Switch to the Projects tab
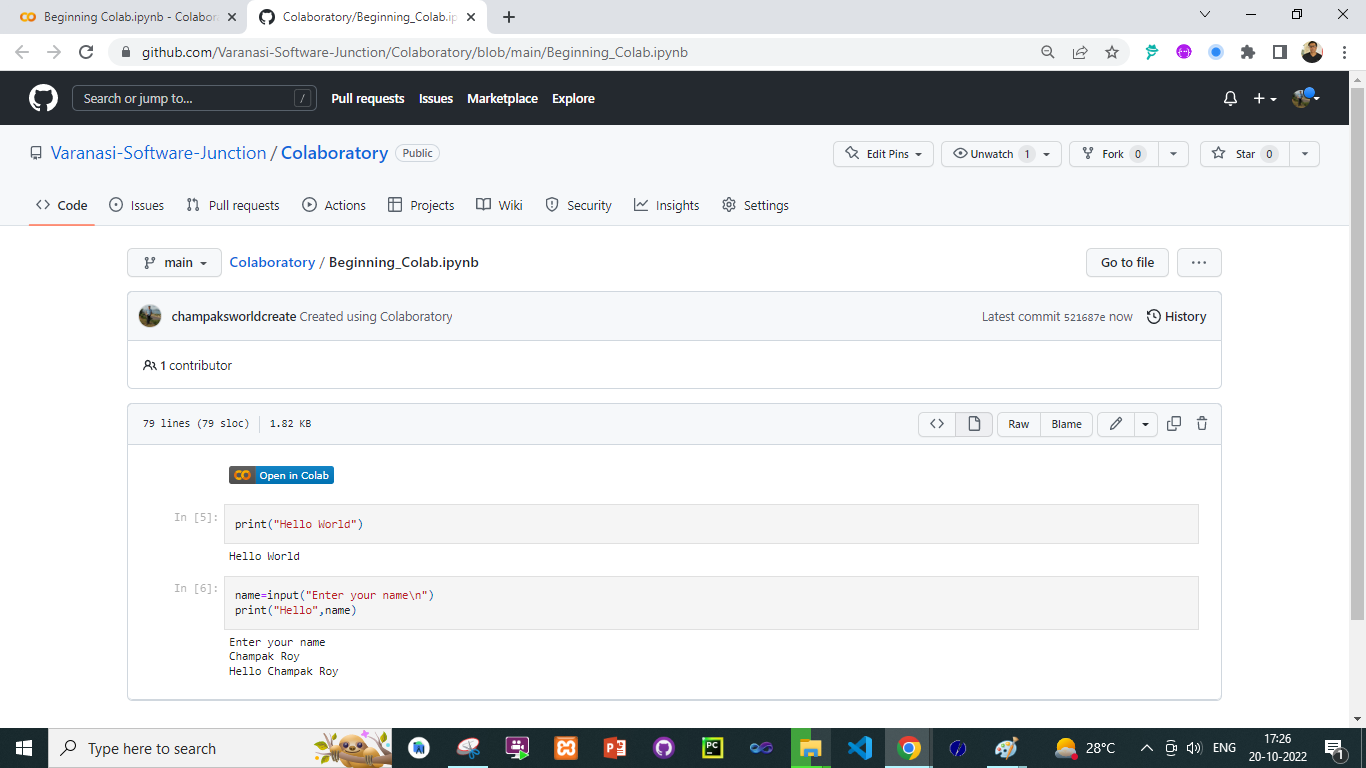This screenshot has height=768, width=1366. point(421,205)
